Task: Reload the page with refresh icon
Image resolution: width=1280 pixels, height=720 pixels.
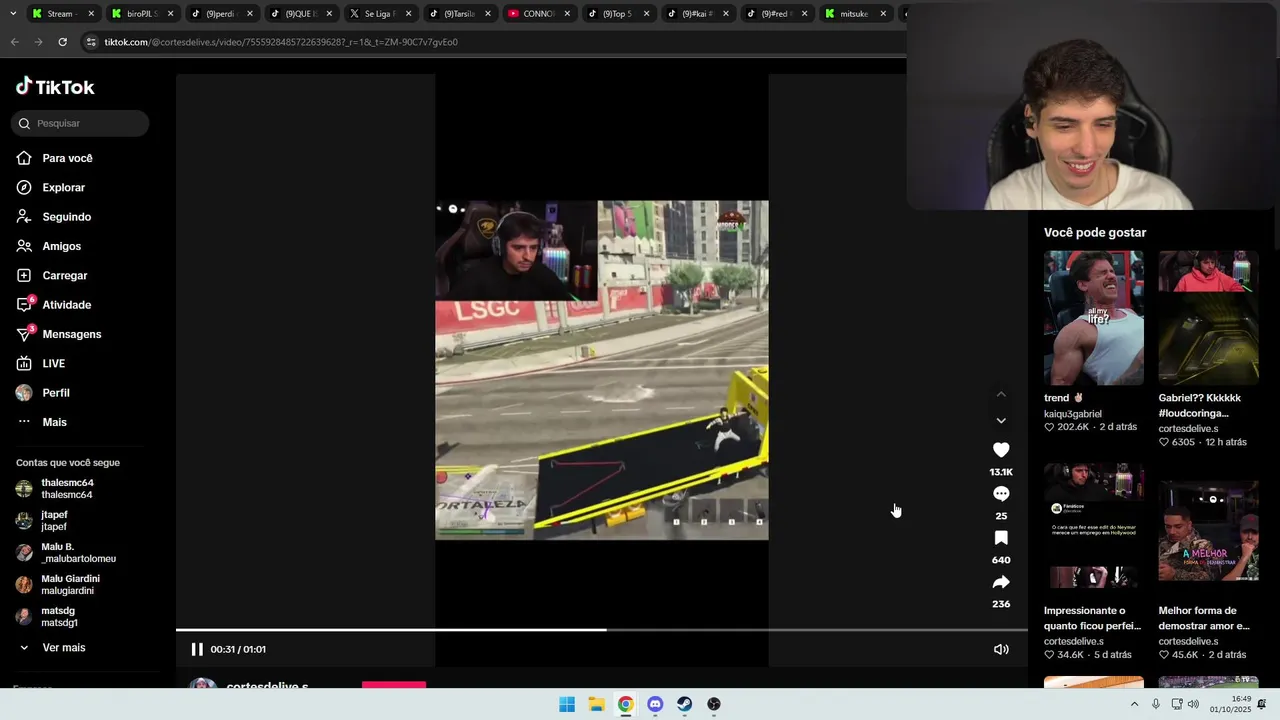Action: click(x=62, y=42)
